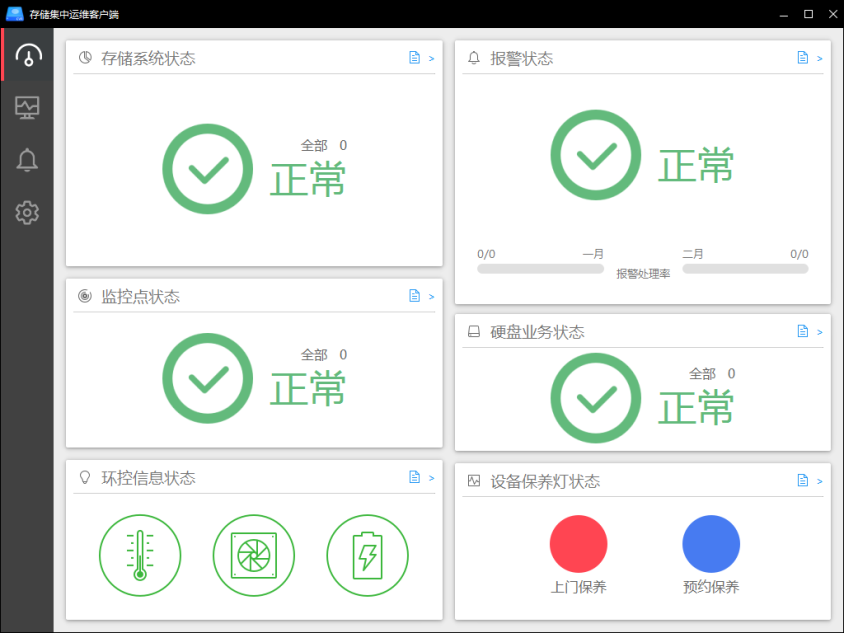The height and width of the screenshot is (633, 844).
Task: Click 全部 0 count in 监控点状态
Action: point(323,355)
